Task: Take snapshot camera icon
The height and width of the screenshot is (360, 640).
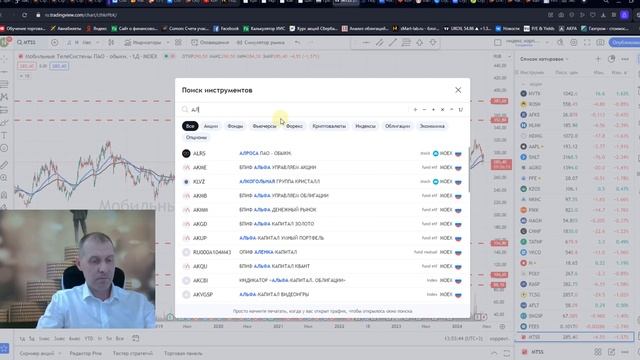Action: click(x=600, y=42)
